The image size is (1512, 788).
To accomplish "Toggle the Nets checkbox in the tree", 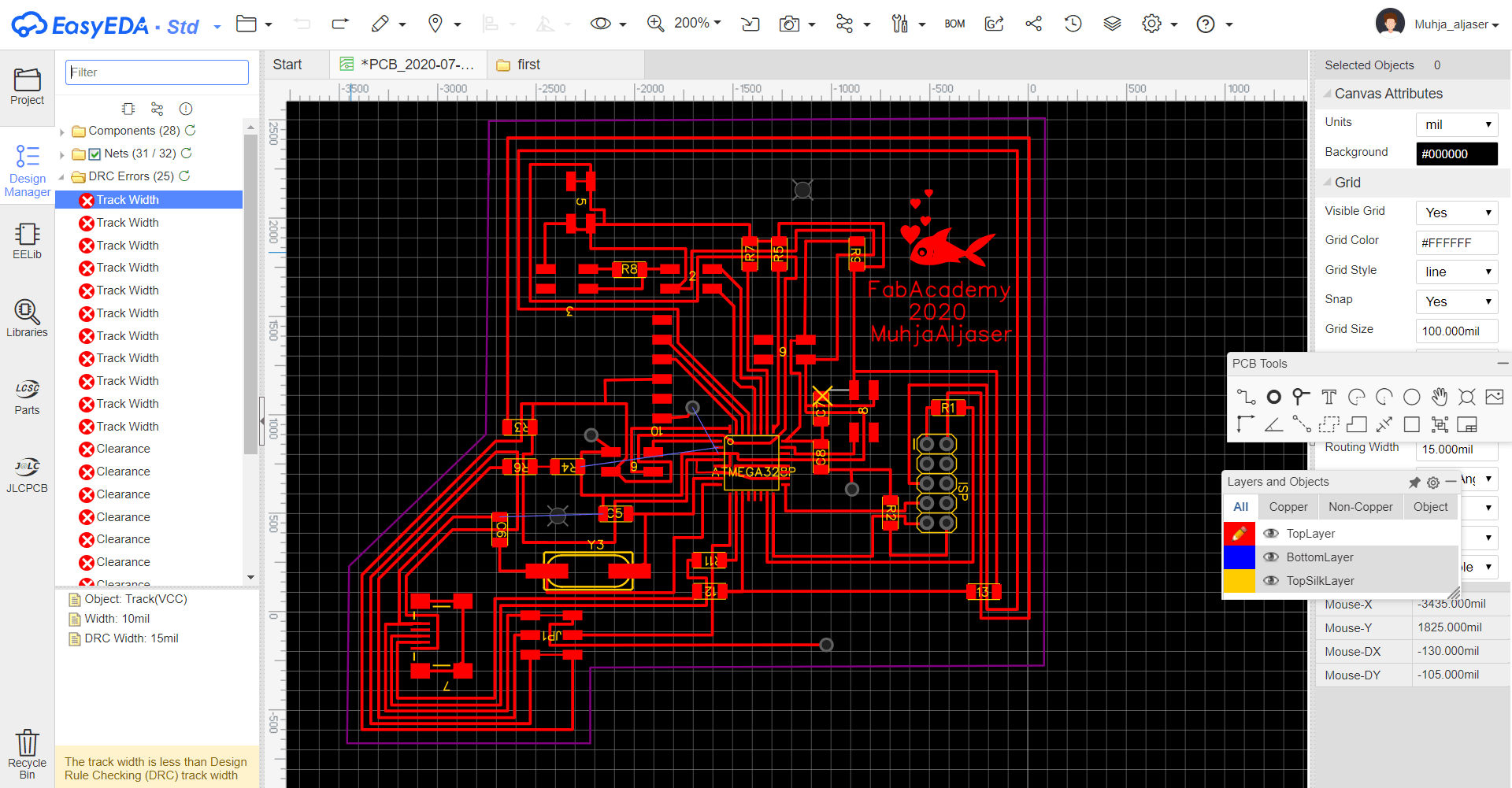I will (94, 154).
